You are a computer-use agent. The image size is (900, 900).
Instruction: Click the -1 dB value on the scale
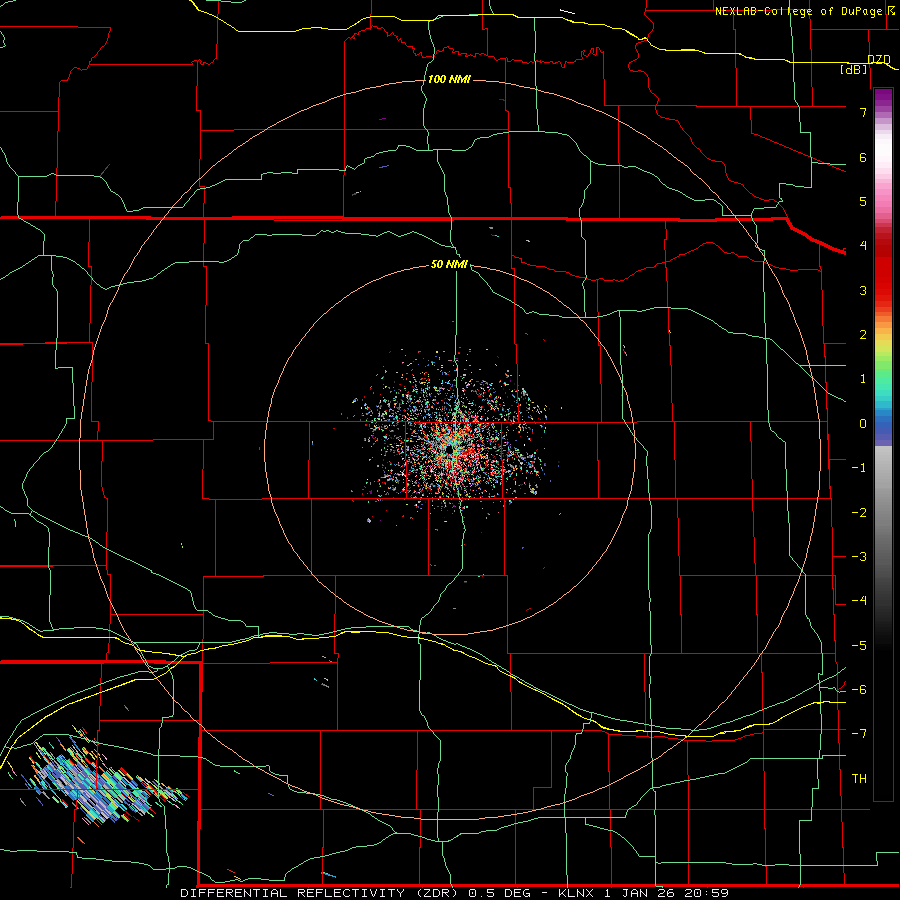pyautogui.click(x=859, y=468)
